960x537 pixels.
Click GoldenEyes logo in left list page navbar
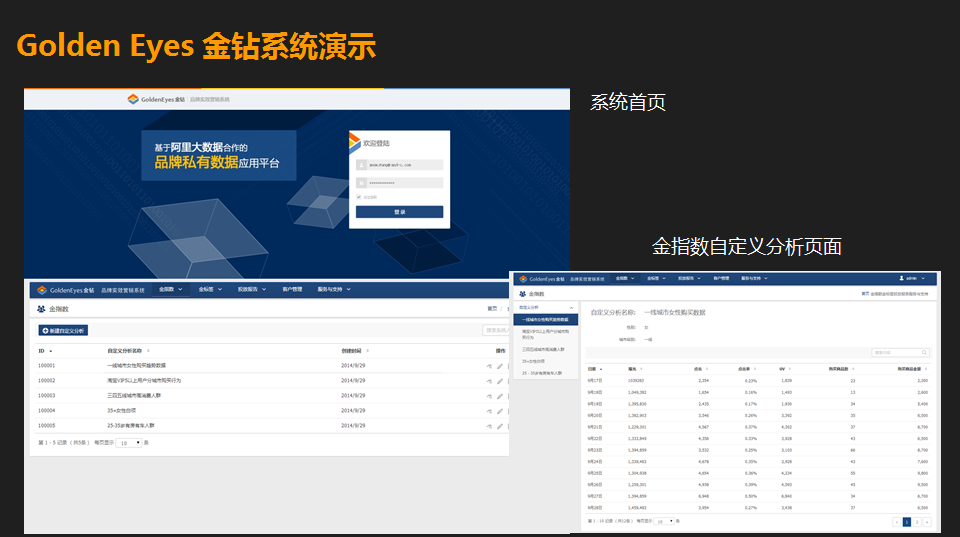pos(66,290)
